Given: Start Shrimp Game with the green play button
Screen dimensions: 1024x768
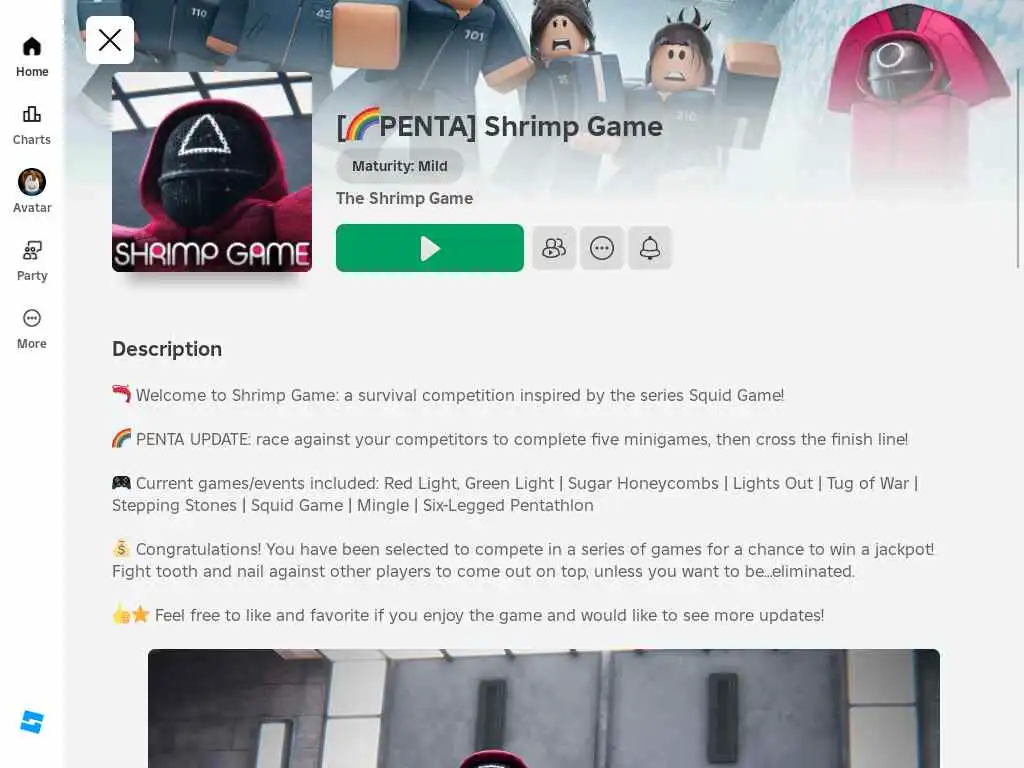Looking at the screenshot, I should (430, 248).
